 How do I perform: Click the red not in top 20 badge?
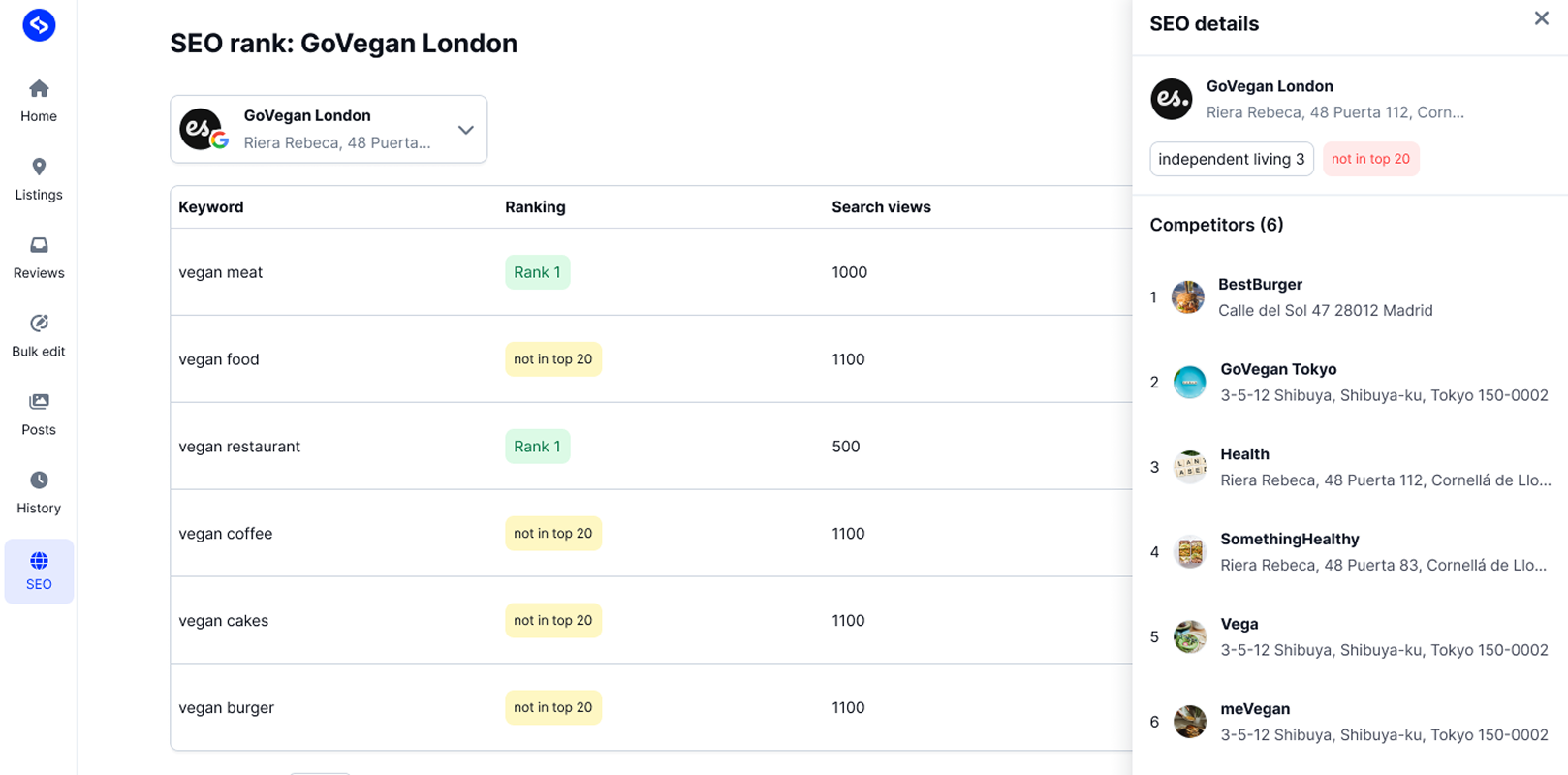click(1370, 159)
